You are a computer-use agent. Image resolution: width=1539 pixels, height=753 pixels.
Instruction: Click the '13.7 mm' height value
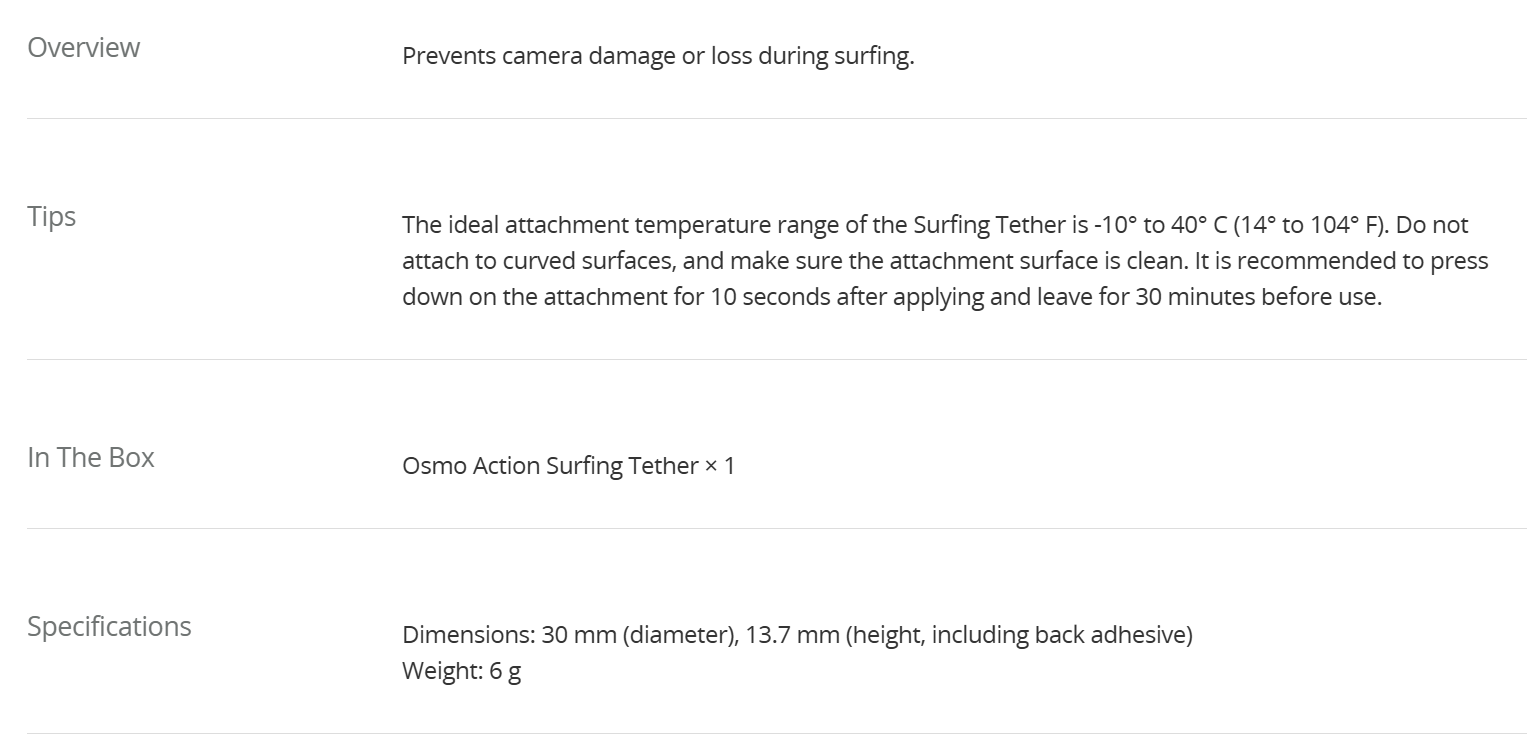pyautogui.click(x=792, y=635)
